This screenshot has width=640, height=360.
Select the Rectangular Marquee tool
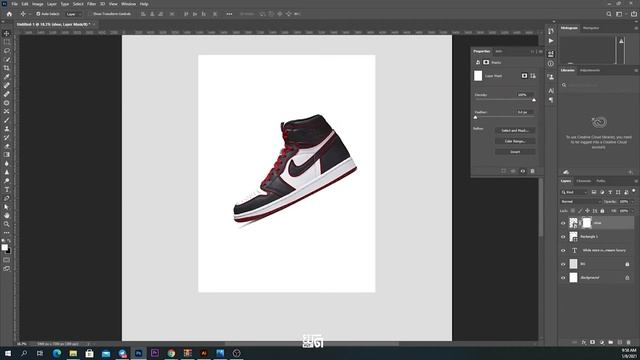[x=7, y=42]
